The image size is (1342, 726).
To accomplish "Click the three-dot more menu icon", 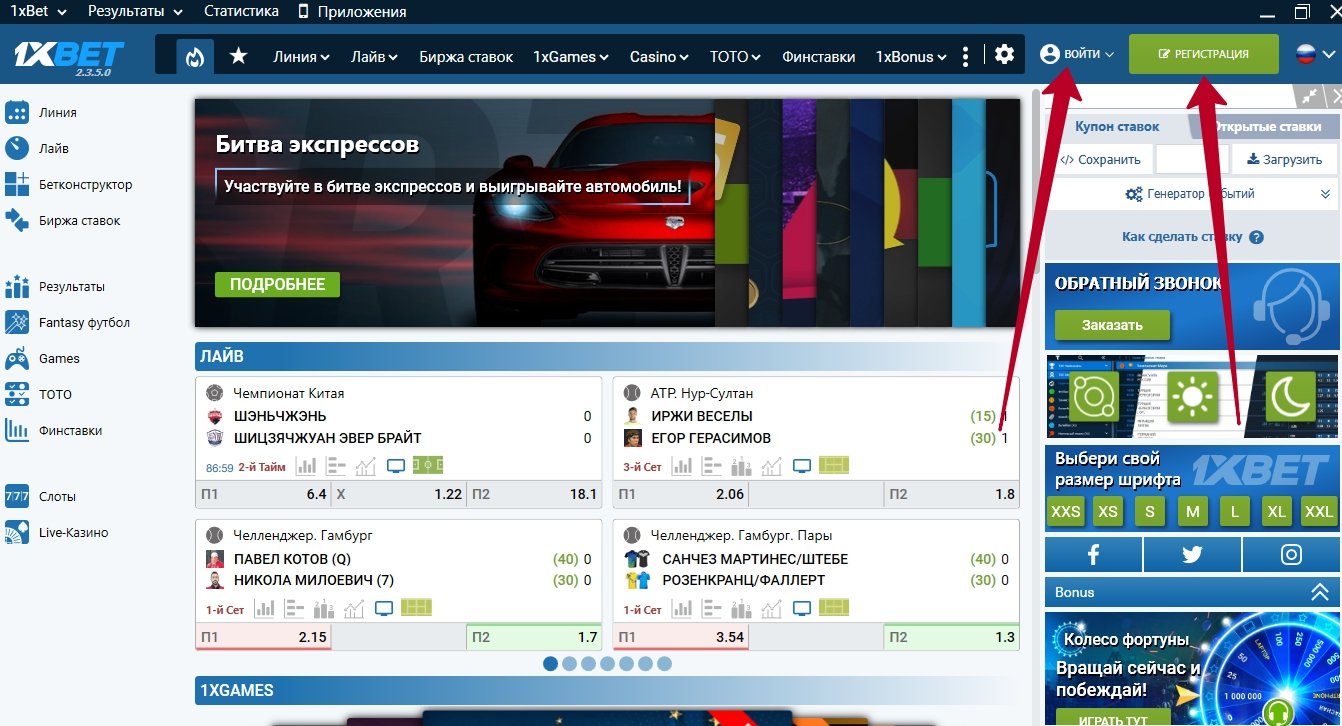I will 965,56.
